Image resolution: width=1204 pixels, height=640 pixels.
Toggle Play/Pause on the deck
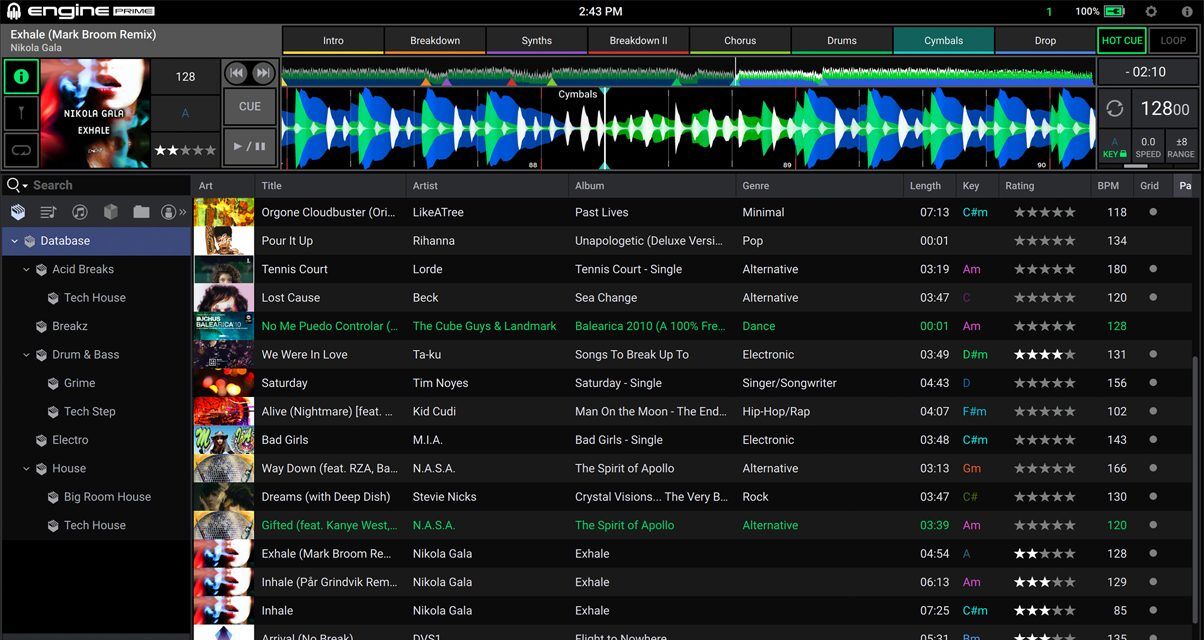[250, 145]
